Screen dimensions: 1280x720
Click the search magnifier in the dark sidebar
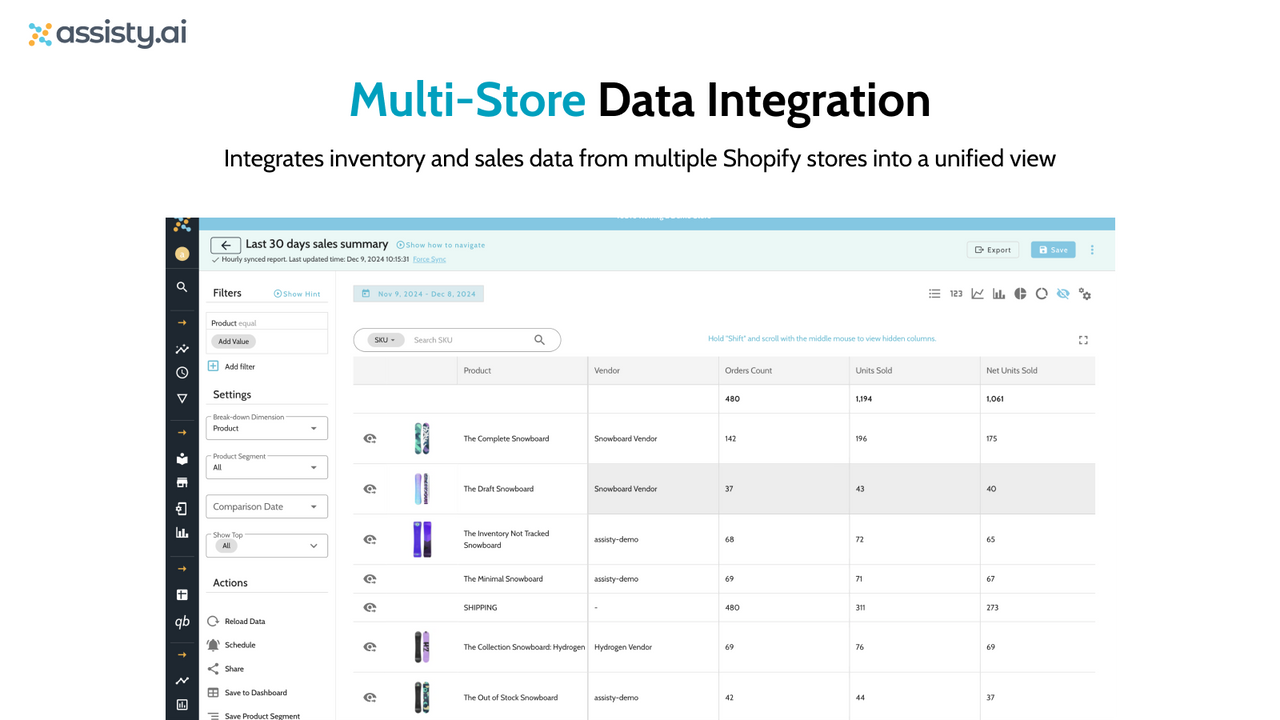pyautogui.click(x=182, y=287)
